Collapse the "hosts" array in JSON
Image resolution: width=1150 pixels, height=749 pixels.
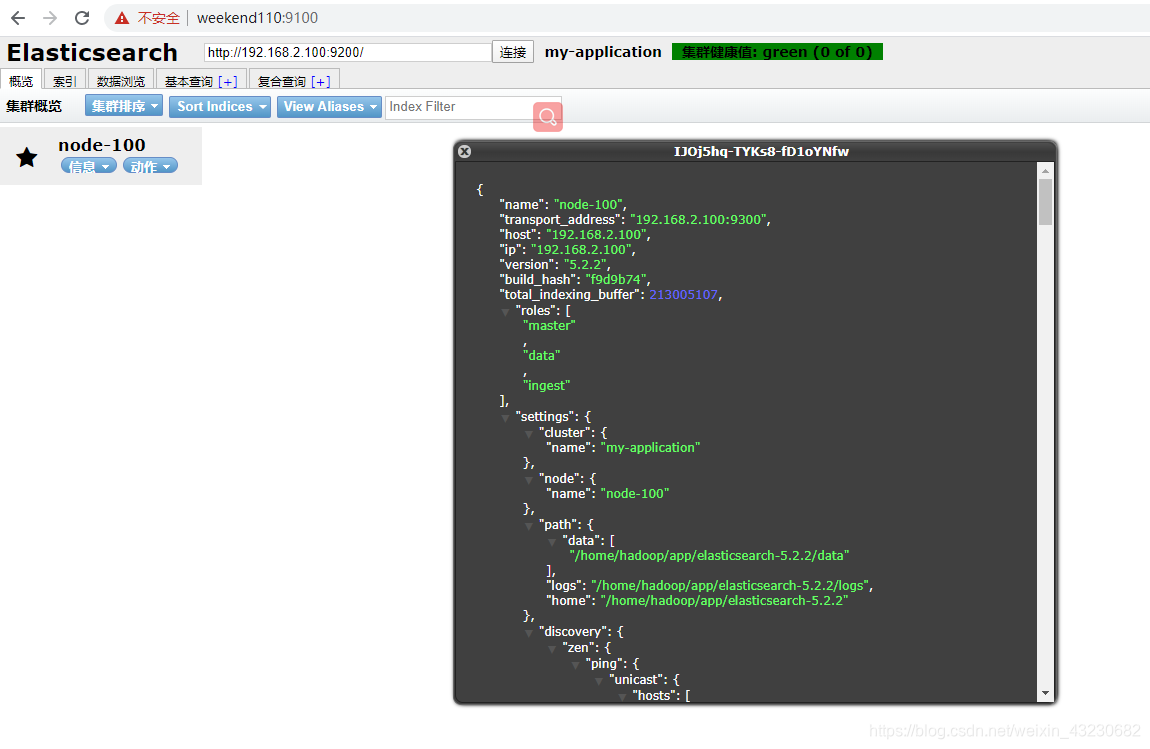point(623,696)
